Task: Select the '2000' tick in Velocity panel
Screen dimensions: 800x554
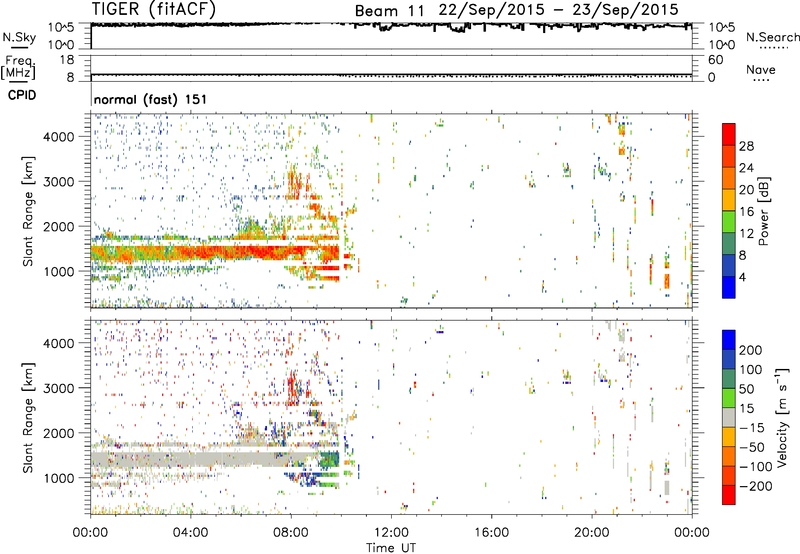Action: click(x=58, y=433)
